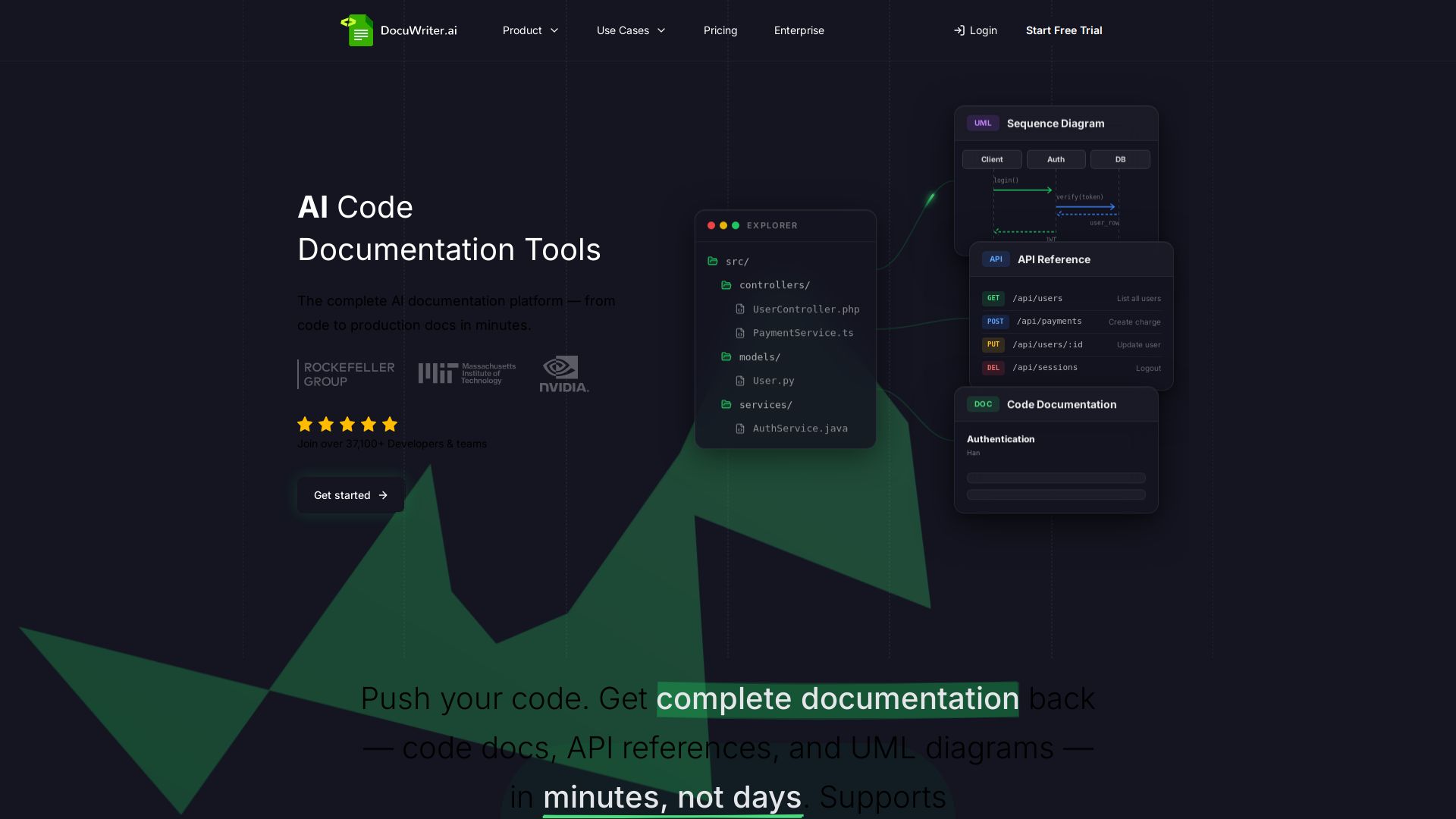Expand the Use Cases menu
Image resolution: width=1456 pixels, height=819 pixels.
[630, 30]
